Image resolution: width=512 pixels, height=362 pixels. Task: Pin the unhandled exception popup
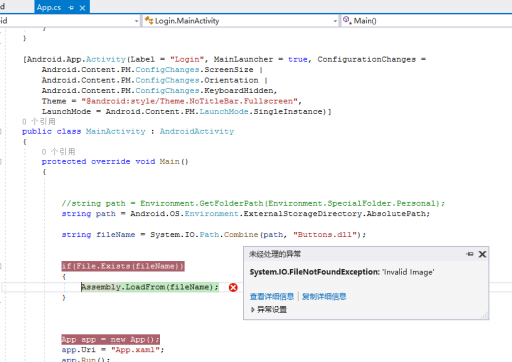click(470, 254)
